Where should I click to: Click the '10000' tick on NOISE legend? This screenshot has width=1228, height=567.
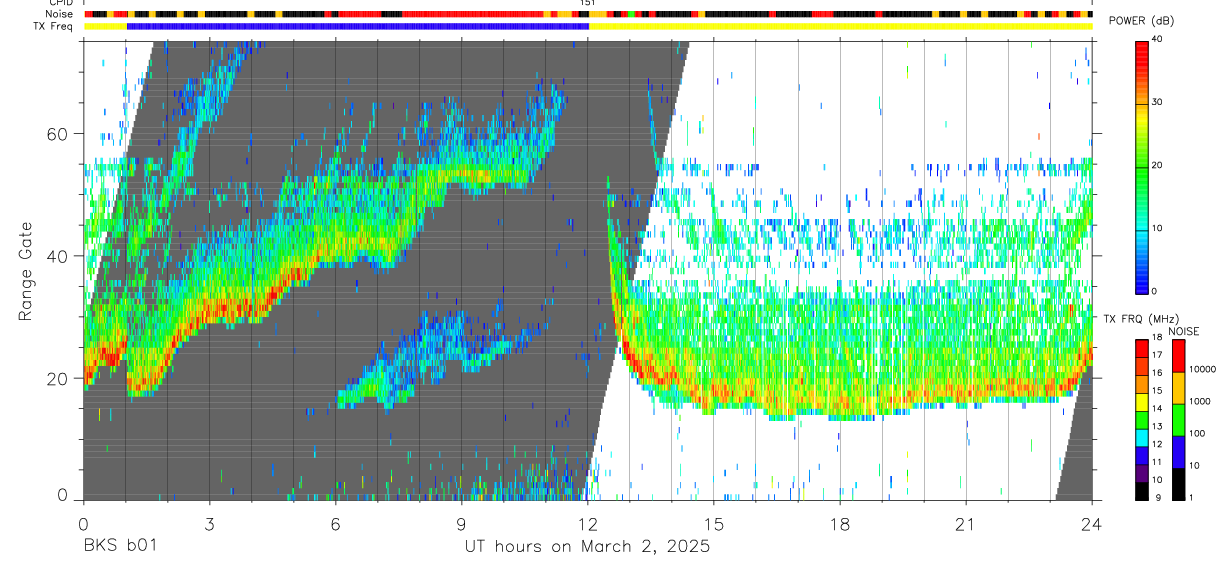[1205, 369]
